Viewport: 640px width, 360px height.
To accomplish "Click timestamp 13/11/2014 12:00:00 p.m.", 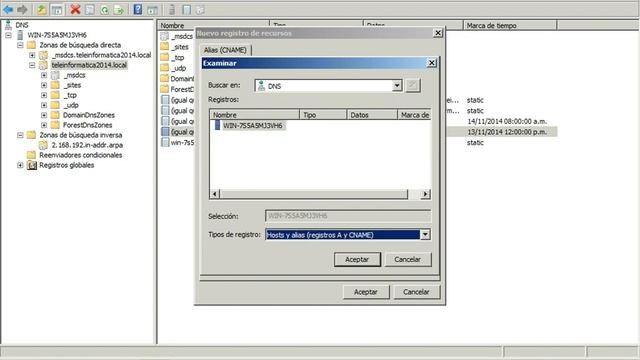I will click(507, 132).
